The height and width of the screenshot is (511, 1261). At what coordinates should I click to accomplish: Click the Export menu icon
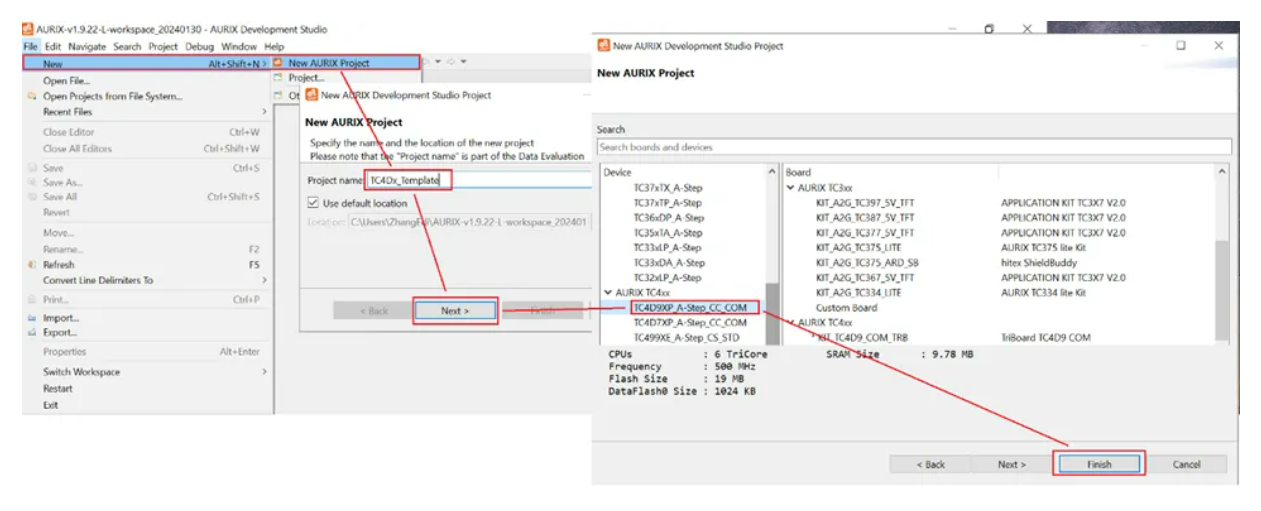(x=32, y=332)
